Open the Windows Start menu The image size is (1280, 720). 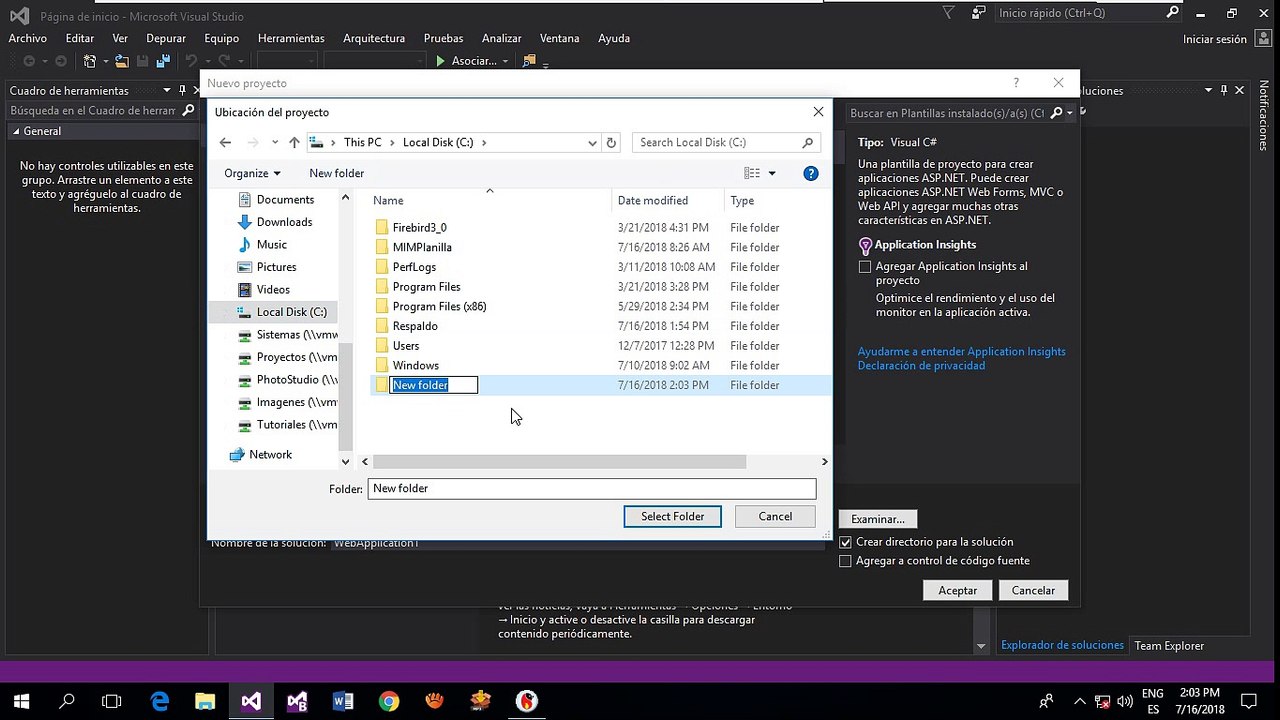click(x=21, y=701)
